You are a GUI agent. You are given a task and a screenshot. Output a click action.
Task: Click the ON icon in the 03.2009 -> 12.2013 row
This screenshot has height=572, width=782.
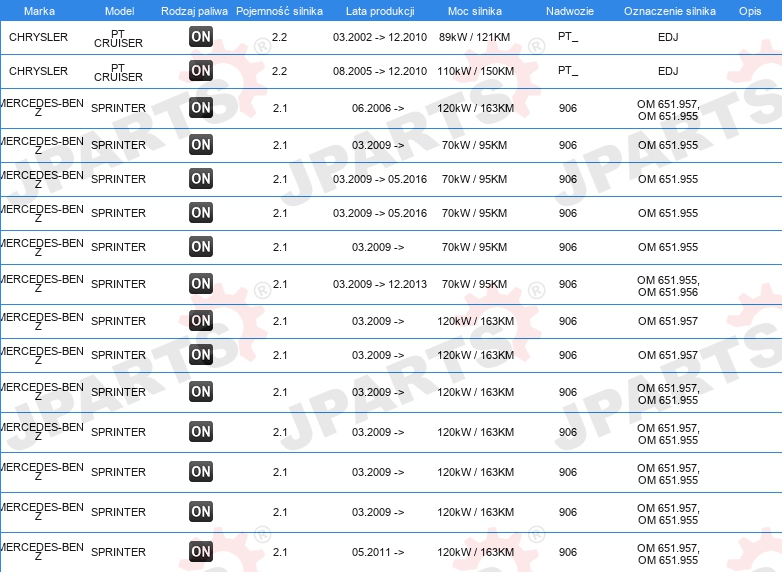(201, 284)
